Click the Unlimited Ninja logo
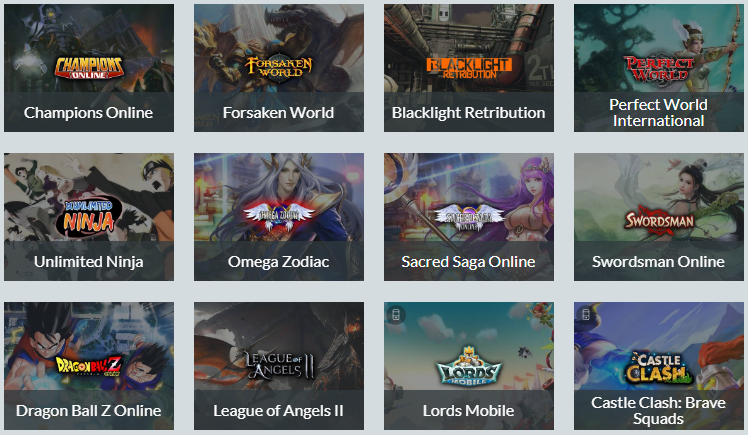748x435 pixels. pyautogui.click(x=89, y=217)
